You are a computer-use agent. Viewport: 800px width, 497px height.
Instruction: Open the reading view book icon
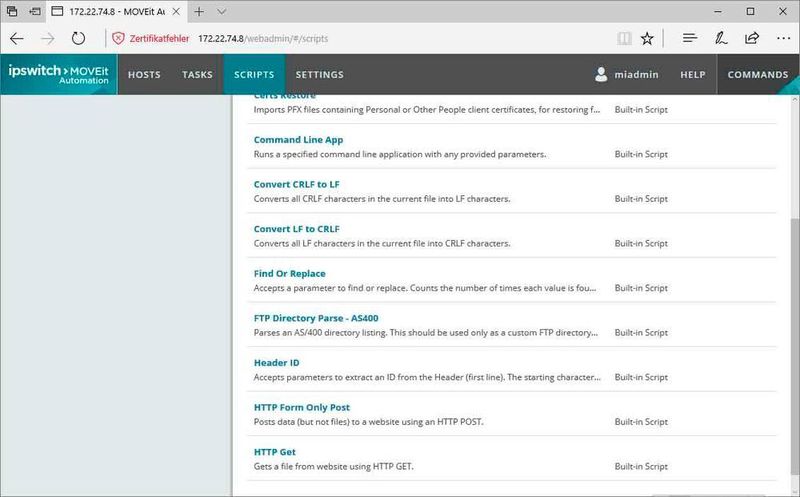pos(624,38)
